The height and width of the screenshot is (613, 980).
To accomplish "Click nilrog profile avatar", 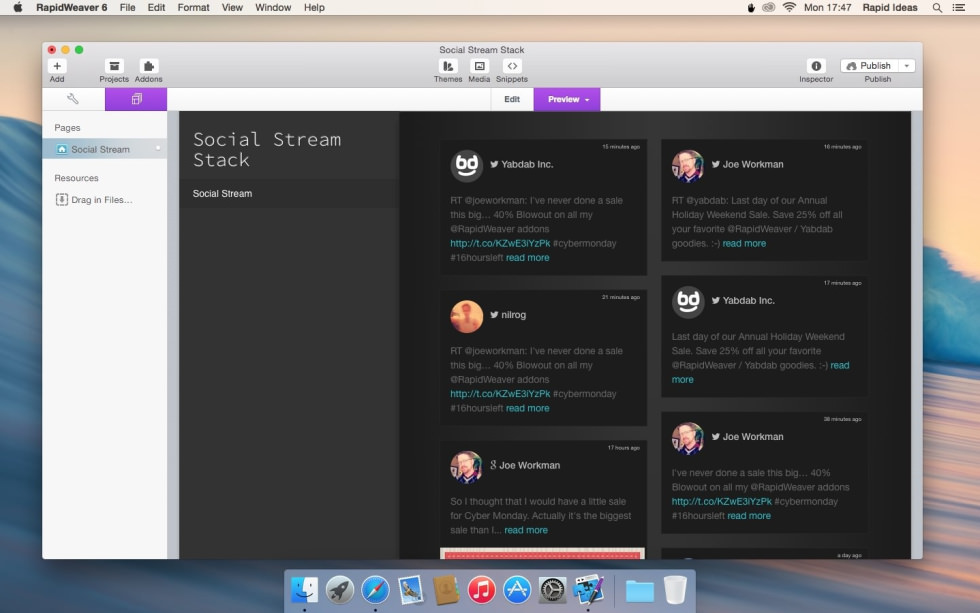I will click(466, 316).
